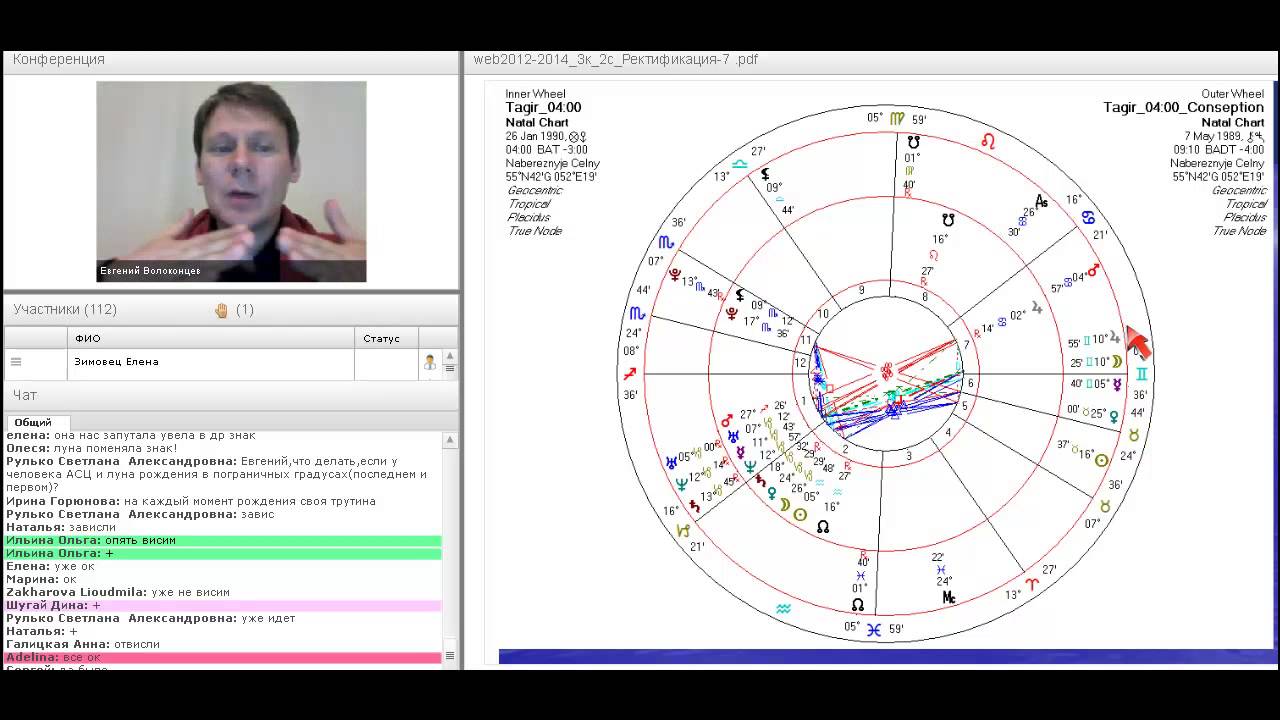The height and width of the screenshot is (720, 1280).
Task: Click message 'Наталья: зависли'
Action: (x=61, y=527)
